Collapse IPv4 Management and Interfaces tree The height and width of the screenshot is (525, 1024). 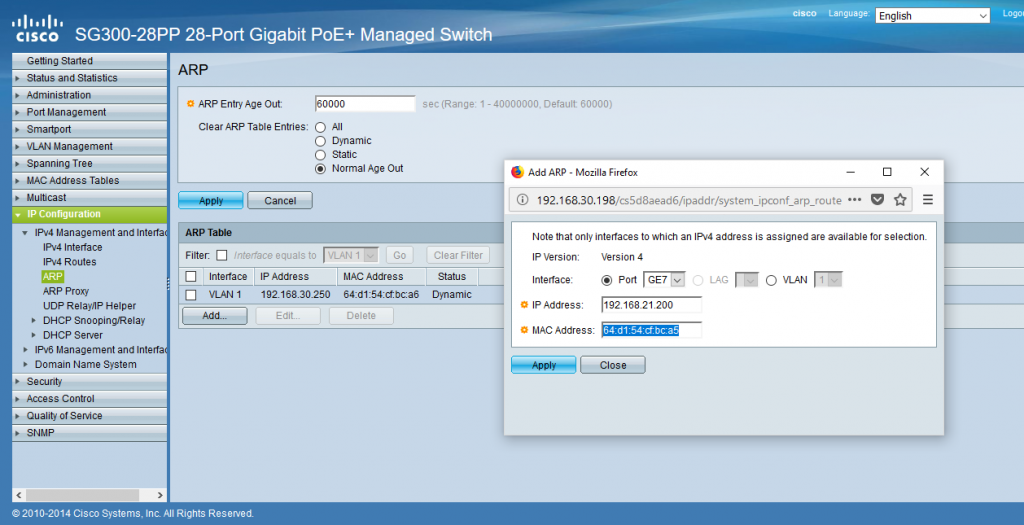25,232
